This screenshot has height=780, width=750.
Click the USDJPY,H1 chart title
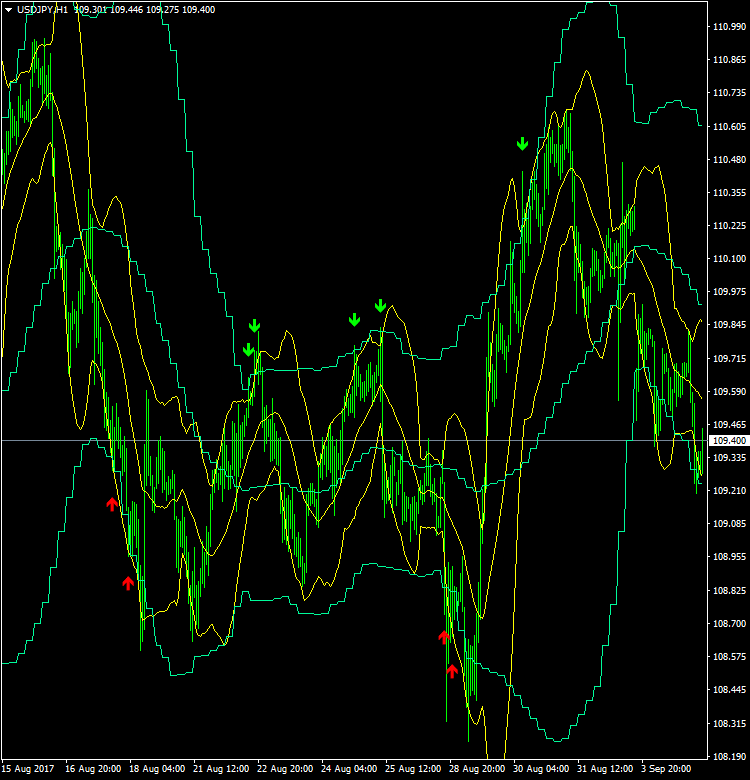pos(42,10)
